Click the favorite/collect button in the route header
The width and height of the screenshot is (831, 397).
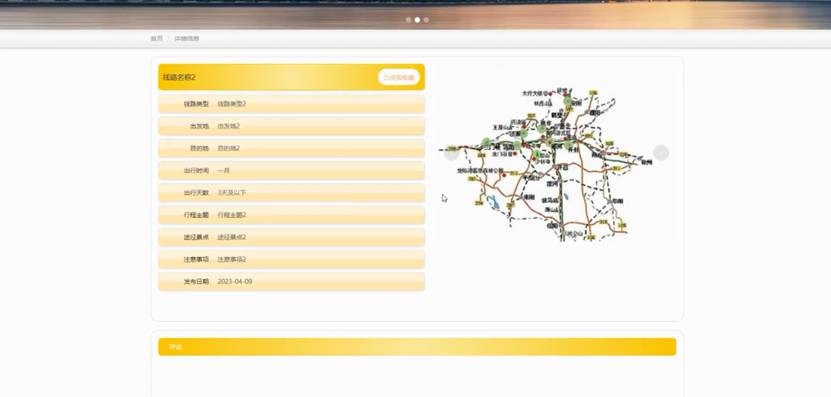coord(399,77)
